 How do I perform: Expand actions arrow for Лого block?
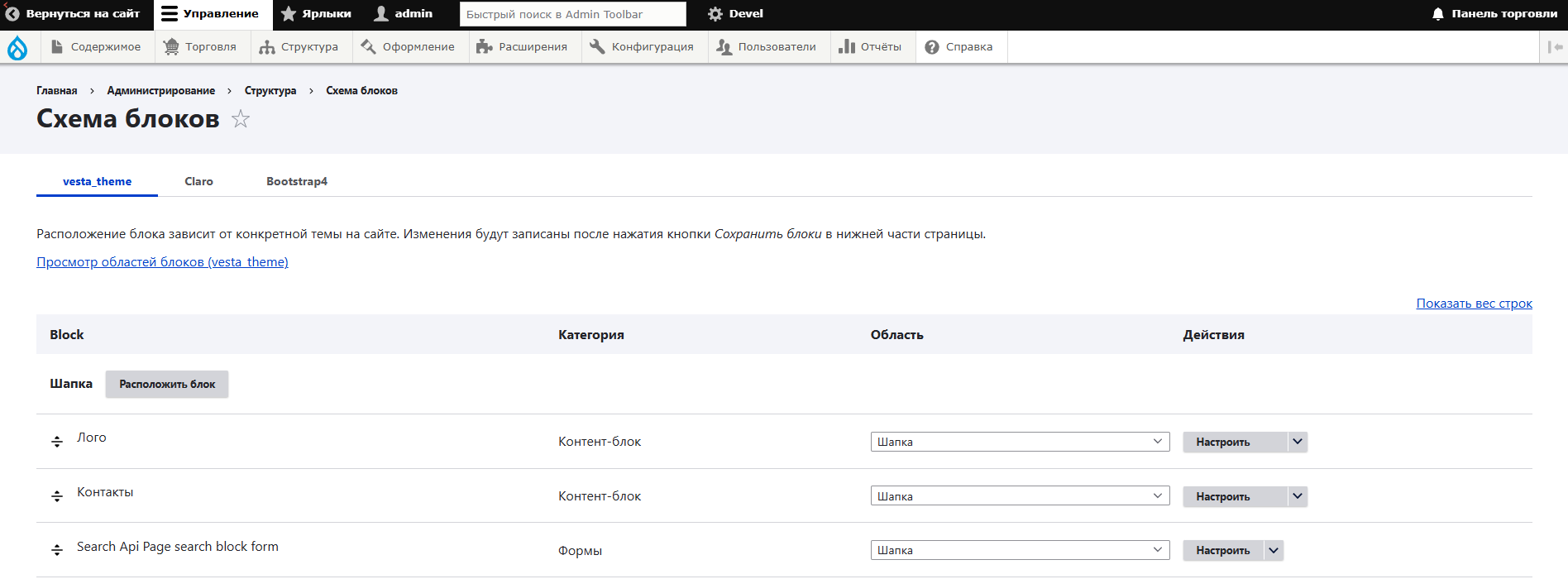coord(1298,442)
